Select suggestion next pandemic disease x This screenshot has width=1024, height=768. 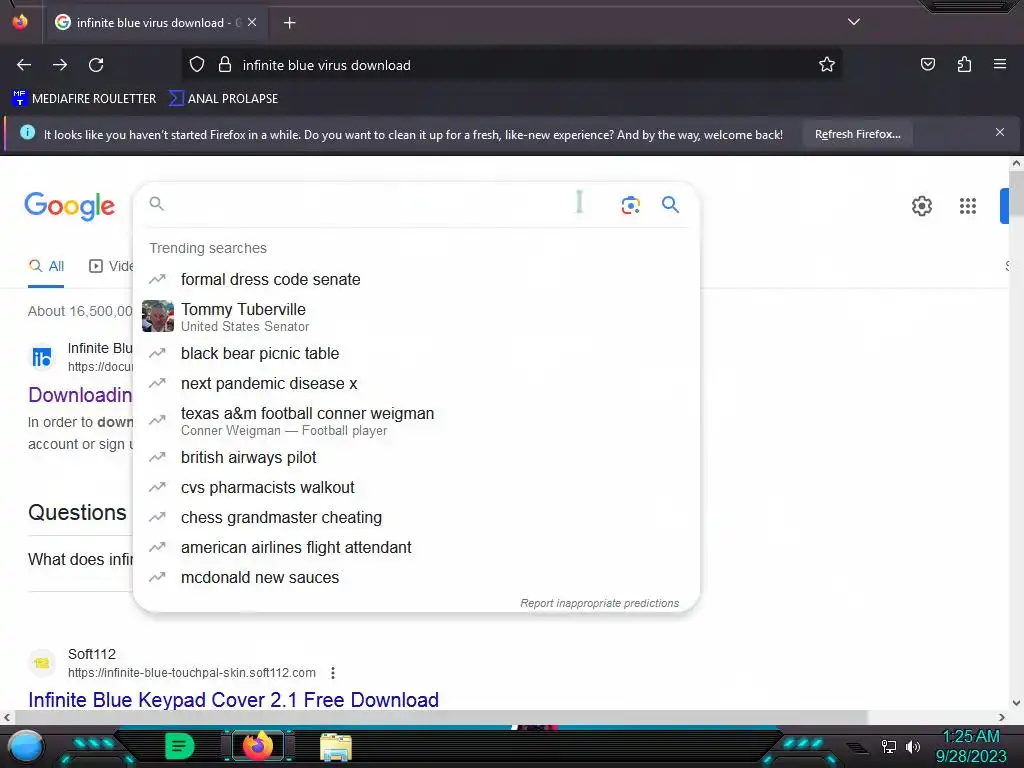tap(416, 383)
